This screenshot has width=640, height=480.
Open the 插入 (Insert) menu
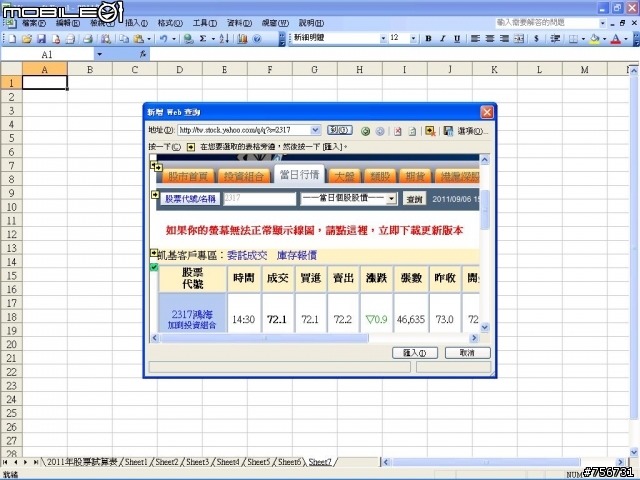pyautogui.click(x=136, y=23)
